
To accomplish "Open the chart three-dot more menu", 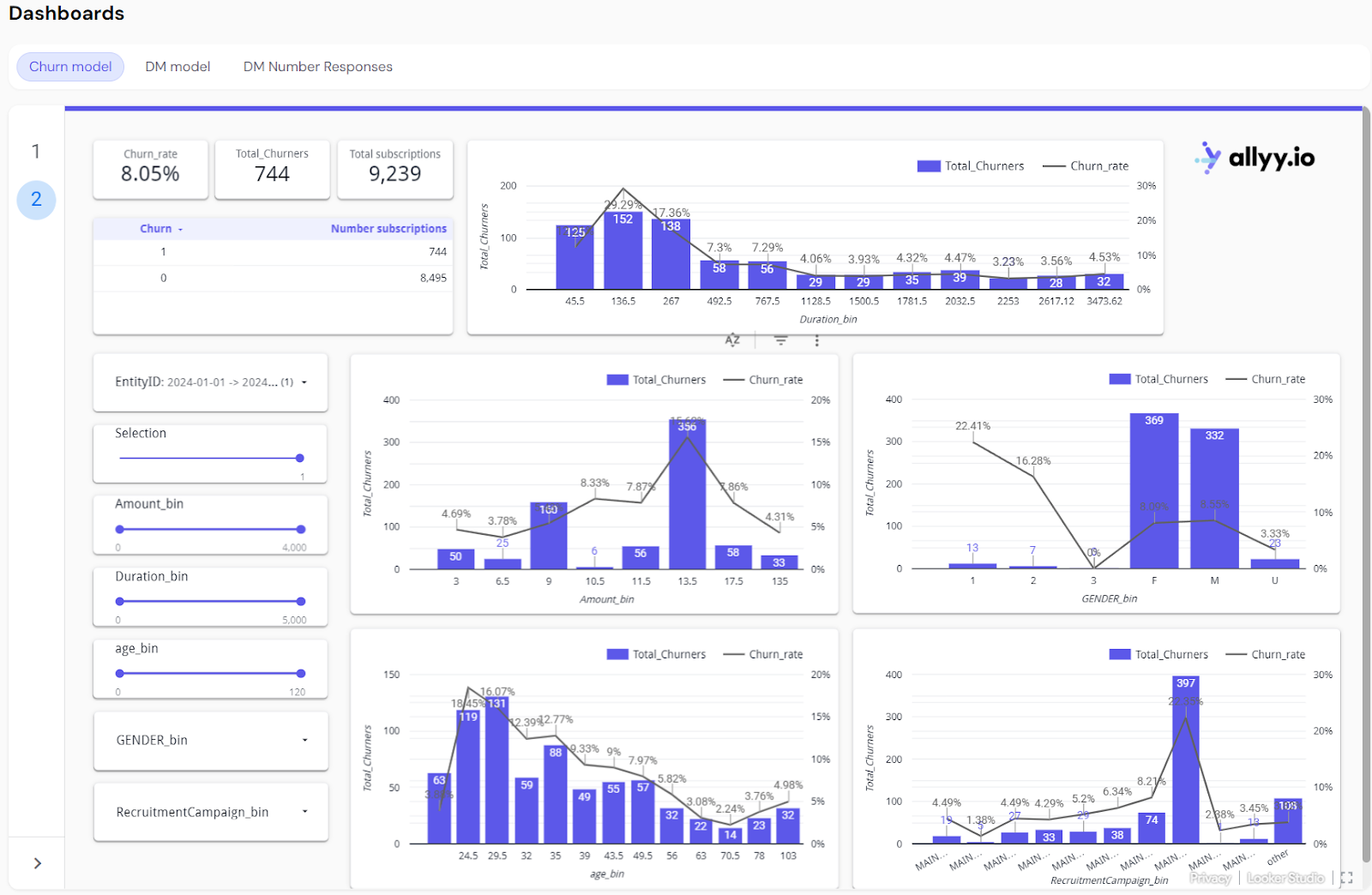I will (x=816, y=340).
